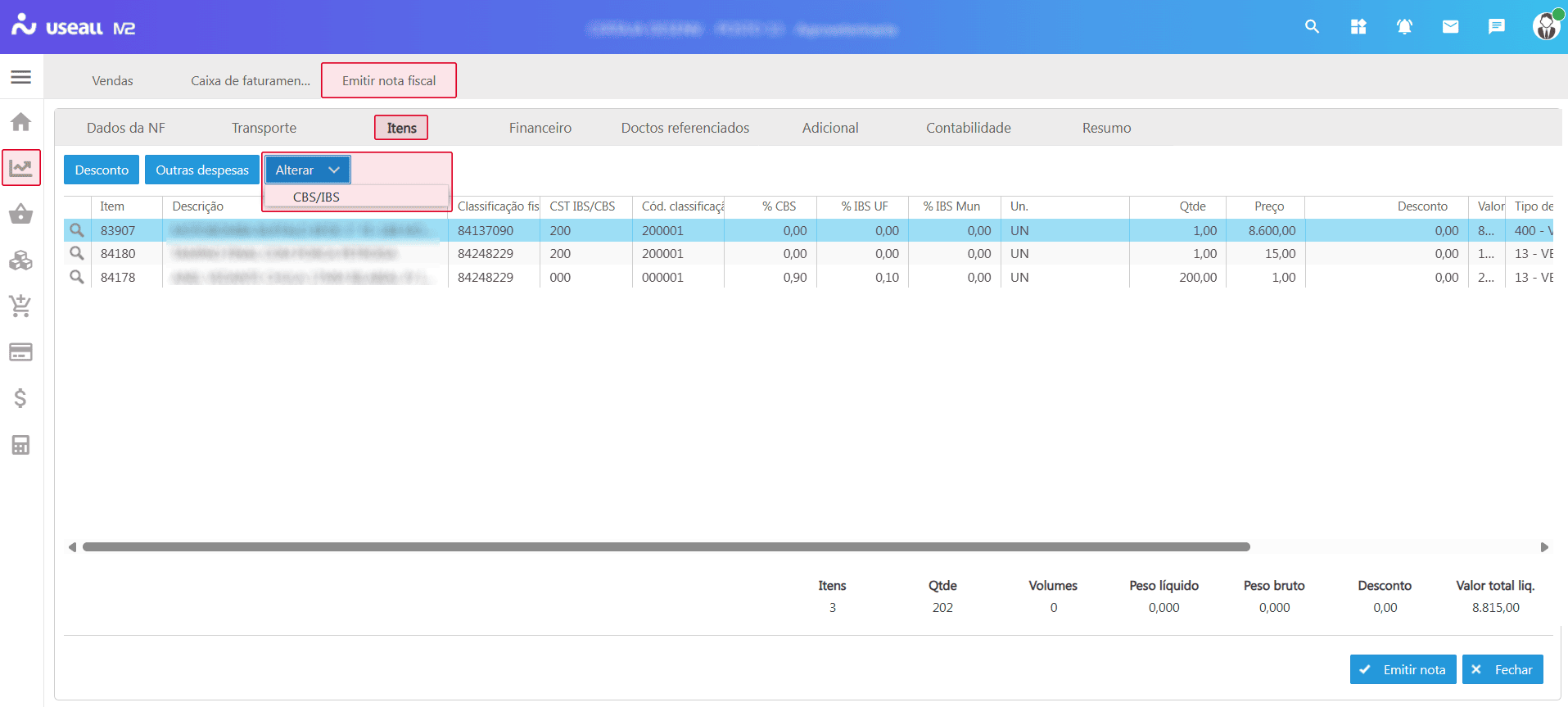
Task: Open notifications bell in the header
Action: 1404,27
